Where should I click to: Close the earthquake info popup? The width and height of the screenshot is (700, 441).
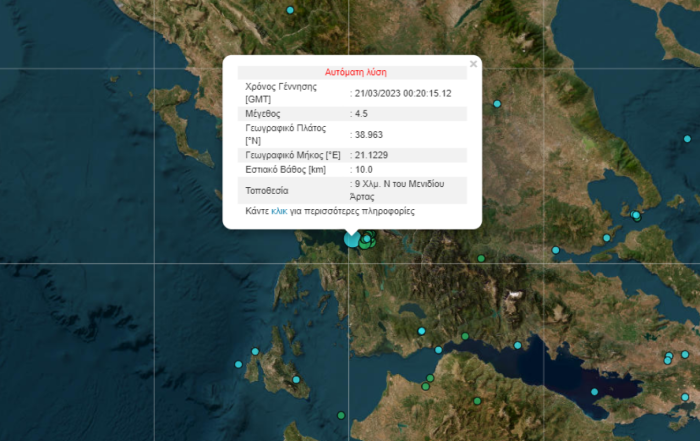point(473,64)
